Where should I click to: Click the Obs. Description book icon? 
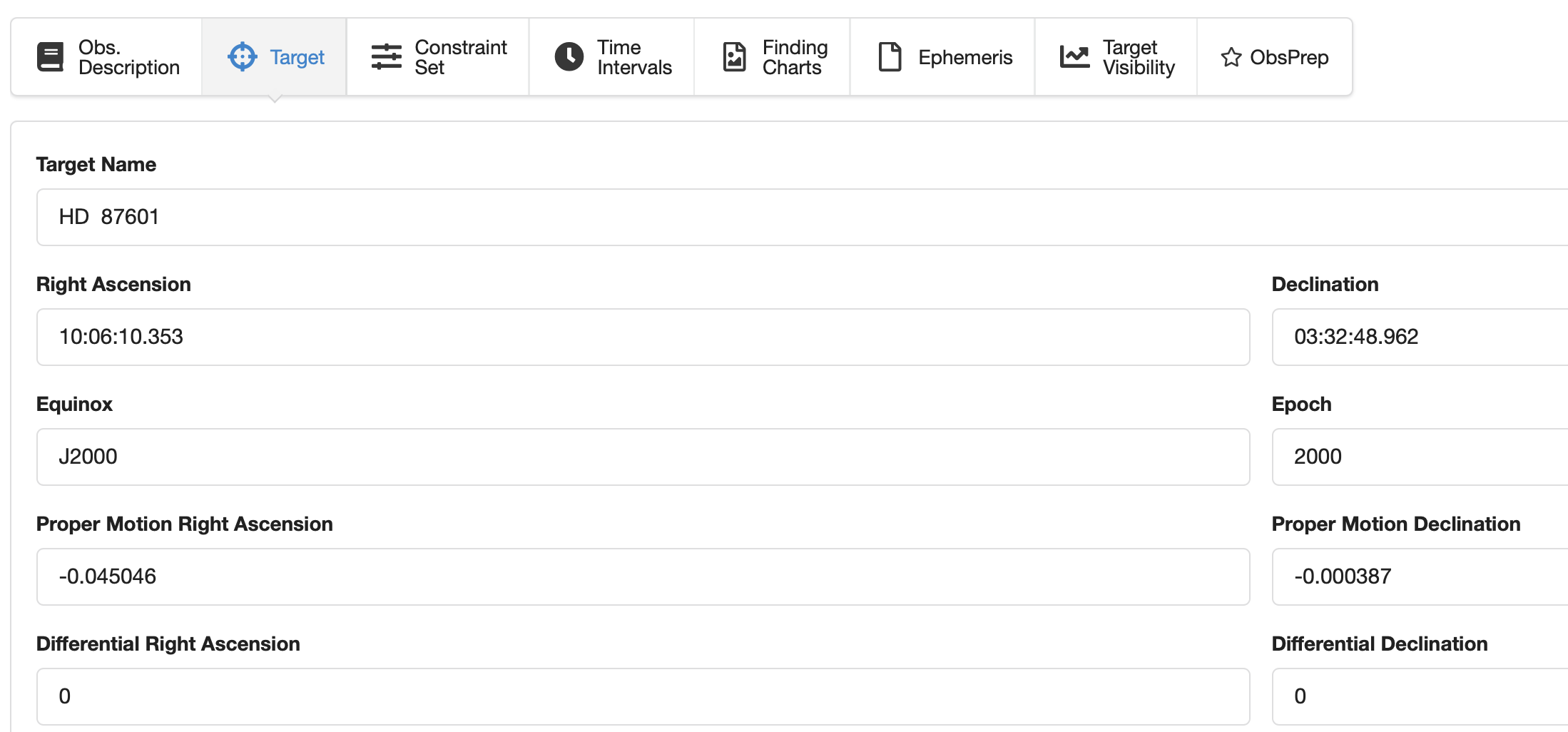pyautogui.click(x=50, y=57)
